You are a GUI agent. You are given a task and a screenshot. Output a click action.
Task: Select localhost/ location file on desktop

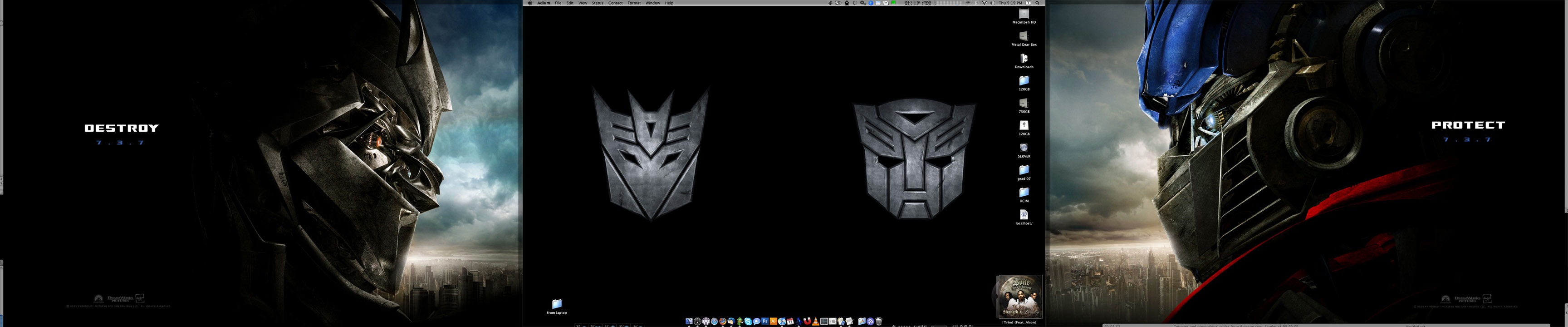(1024, 215)
